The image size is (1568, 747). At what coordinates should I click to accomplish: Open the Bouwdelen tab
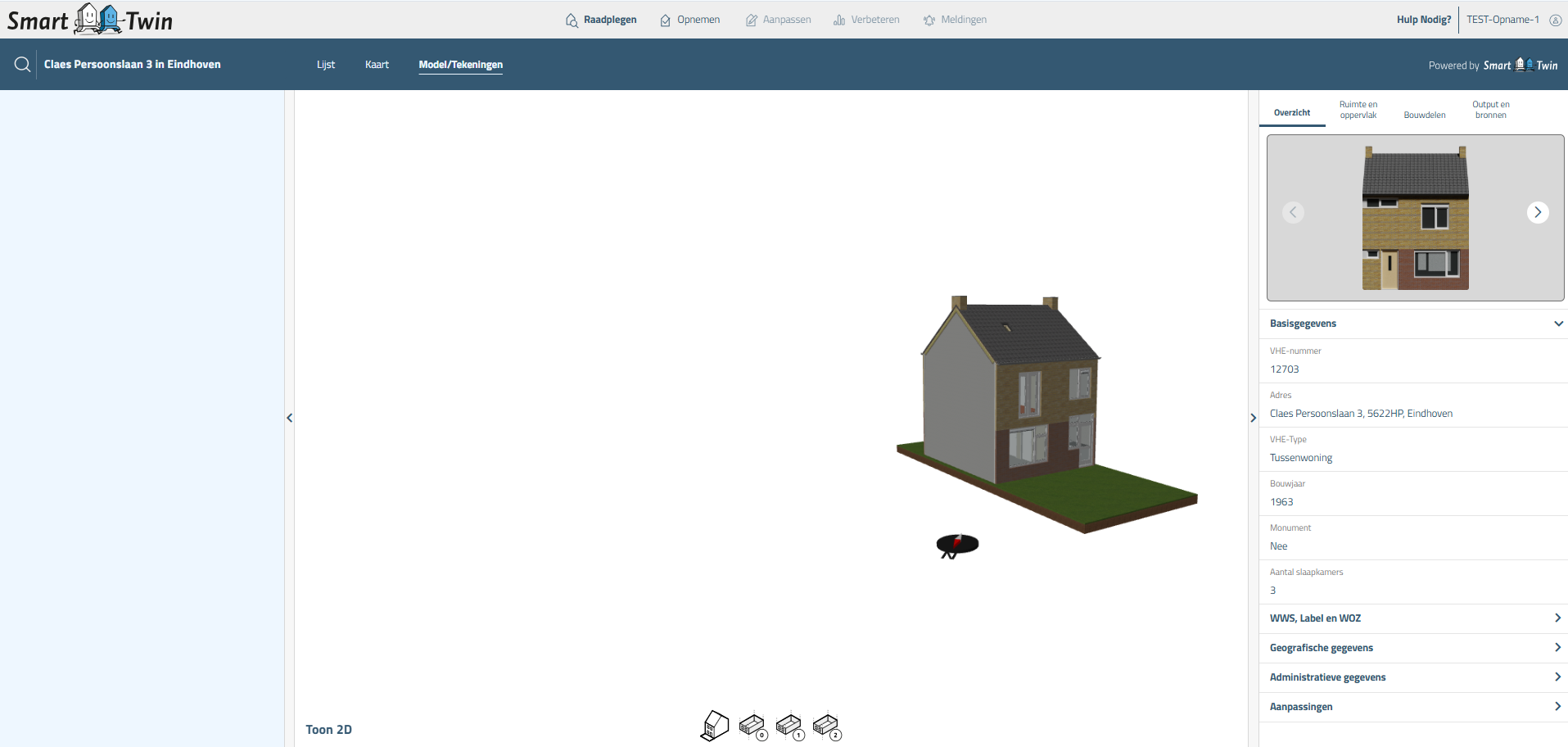point(1424,115)
